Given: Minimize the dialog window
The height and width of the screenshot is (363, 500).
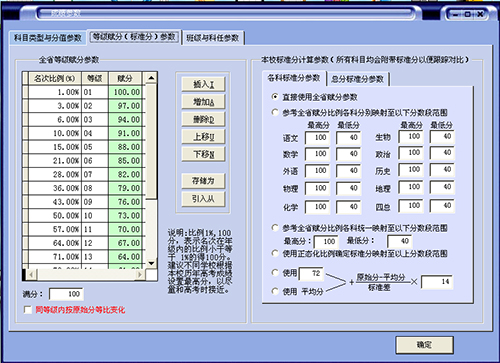Looking at the screenshot, I should (x=455, y=14).
